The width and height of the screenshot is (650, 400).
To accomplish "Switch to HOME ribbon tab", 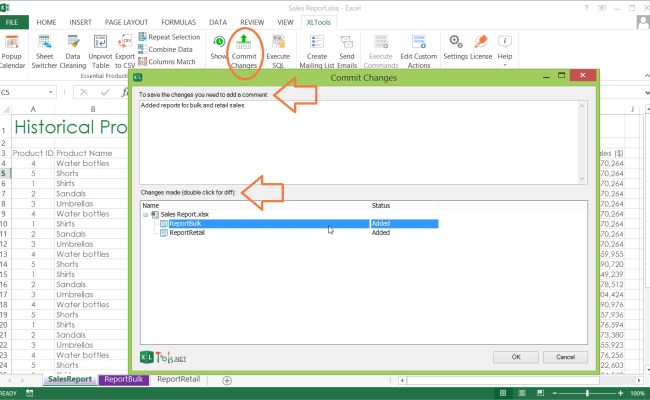I will [46, 22].
